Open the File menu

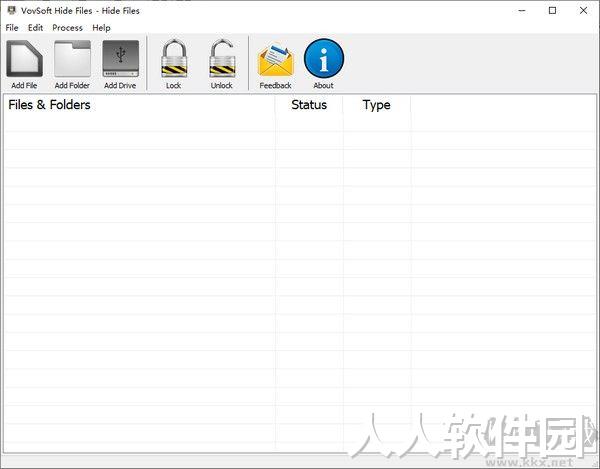click(x=12, y=28)
